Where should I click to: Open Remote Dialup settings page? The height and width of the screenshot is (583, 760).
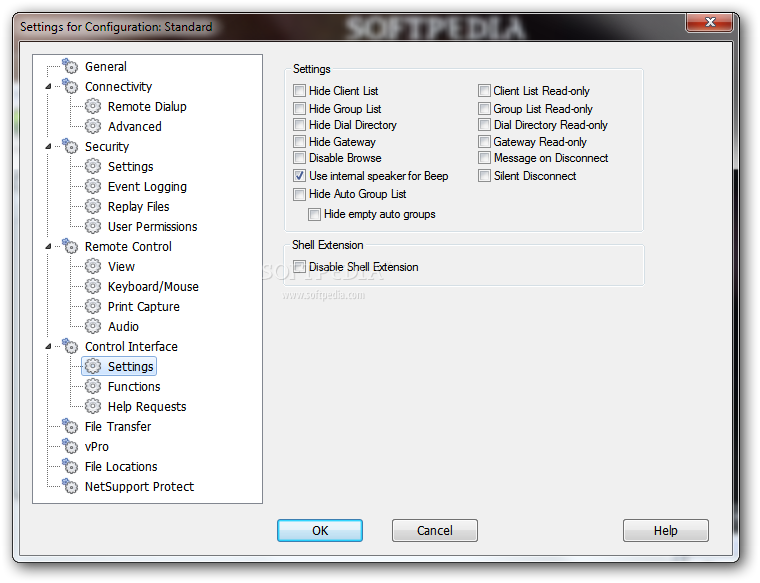tap(147, 107)
